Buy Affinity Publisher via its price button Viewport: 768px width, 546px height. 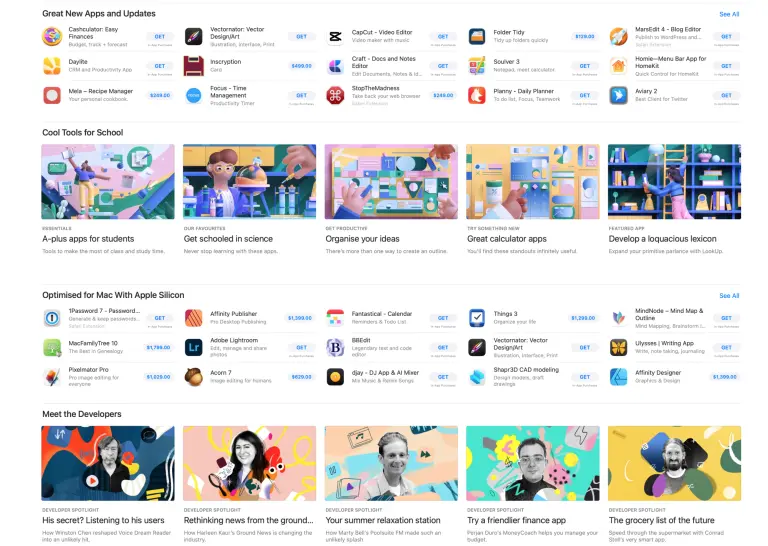point(300,318)
